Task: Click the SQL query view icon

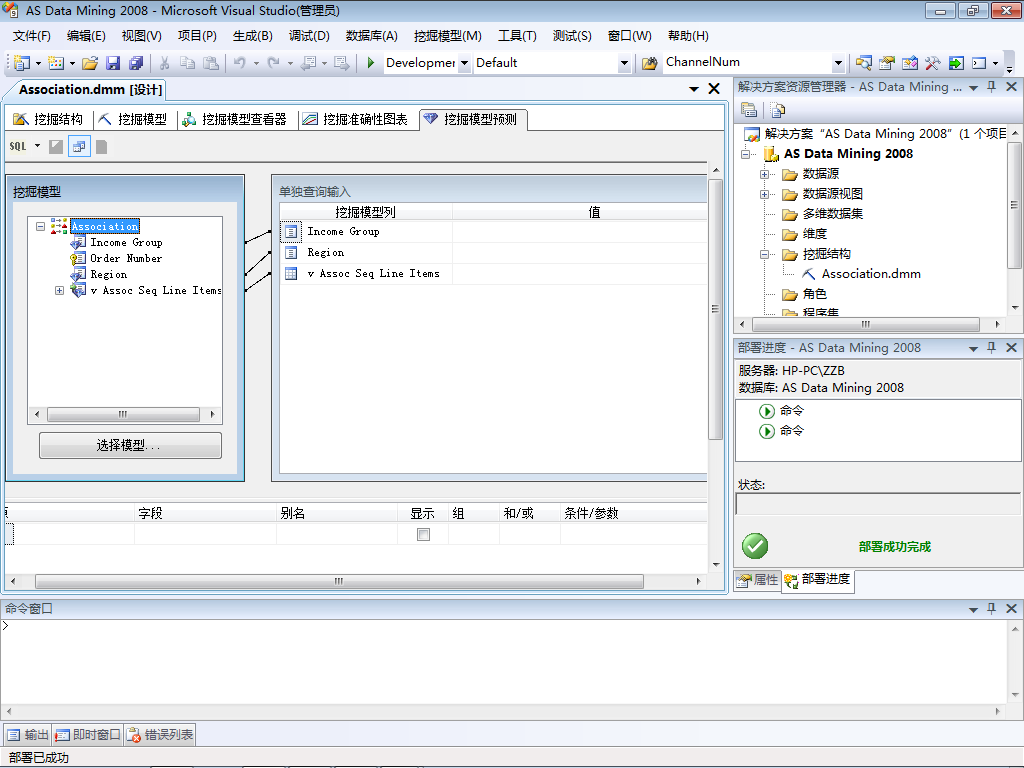Action: [x=18, y=146]
